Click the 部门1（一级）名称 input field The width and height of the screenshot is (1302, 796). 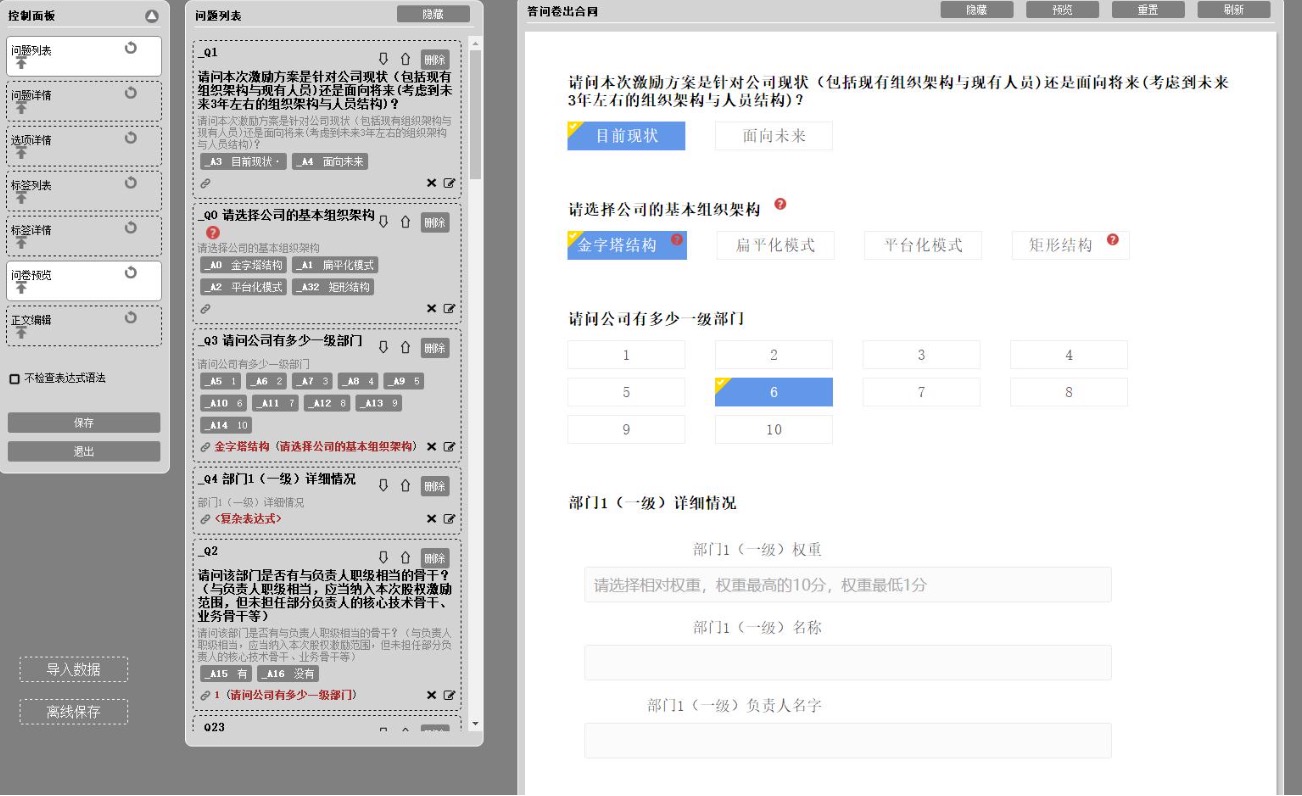(848, 663)
